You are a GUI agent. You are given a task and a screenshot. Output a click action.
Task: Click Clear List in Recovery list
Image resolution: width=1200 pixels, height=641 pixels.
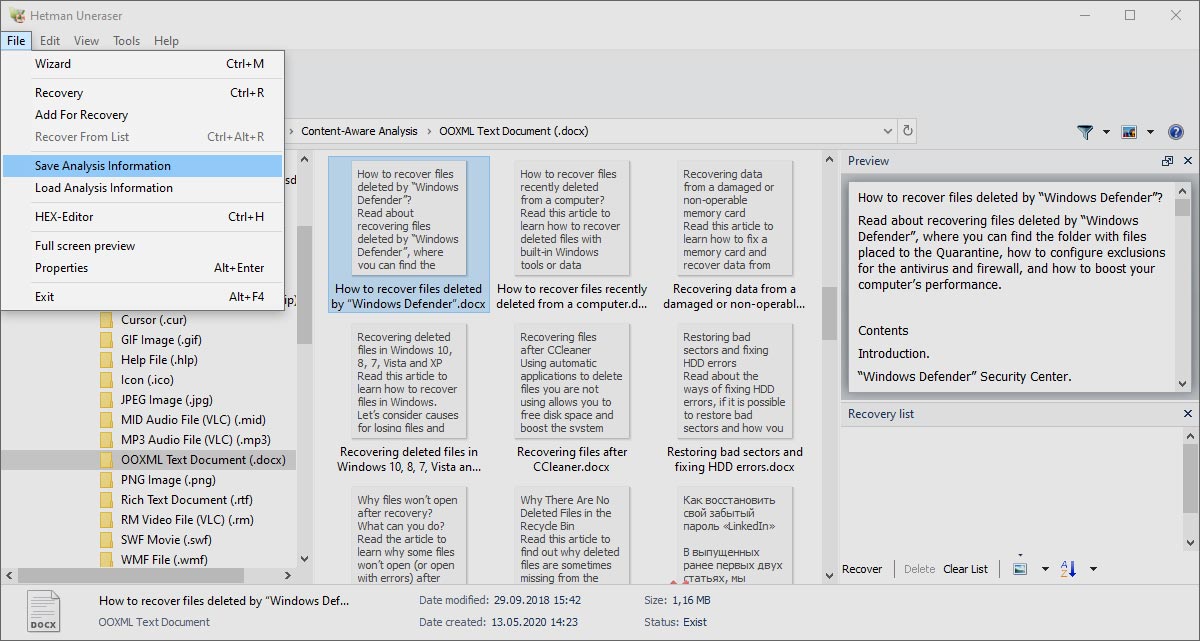pos(965,569)
